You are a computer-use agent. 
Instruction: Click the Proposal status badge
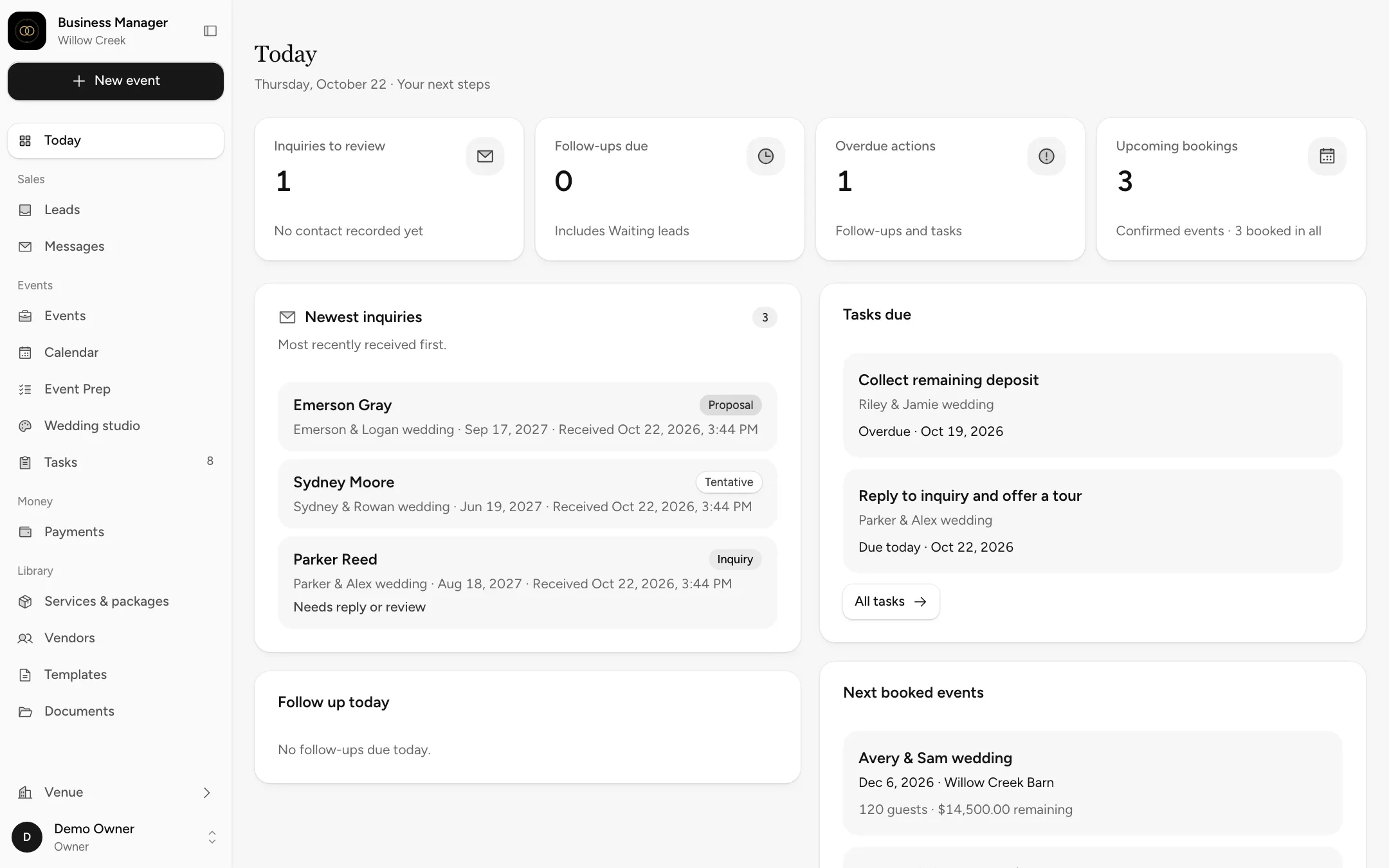coord(731,405)
